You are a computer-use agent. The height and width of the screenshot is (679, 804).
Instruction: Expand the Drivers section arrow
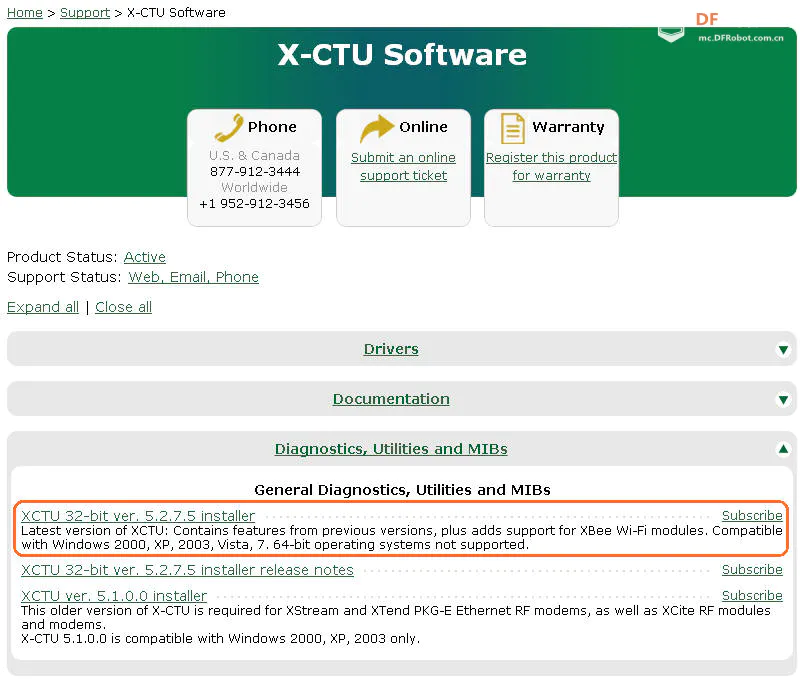[783, 350]
